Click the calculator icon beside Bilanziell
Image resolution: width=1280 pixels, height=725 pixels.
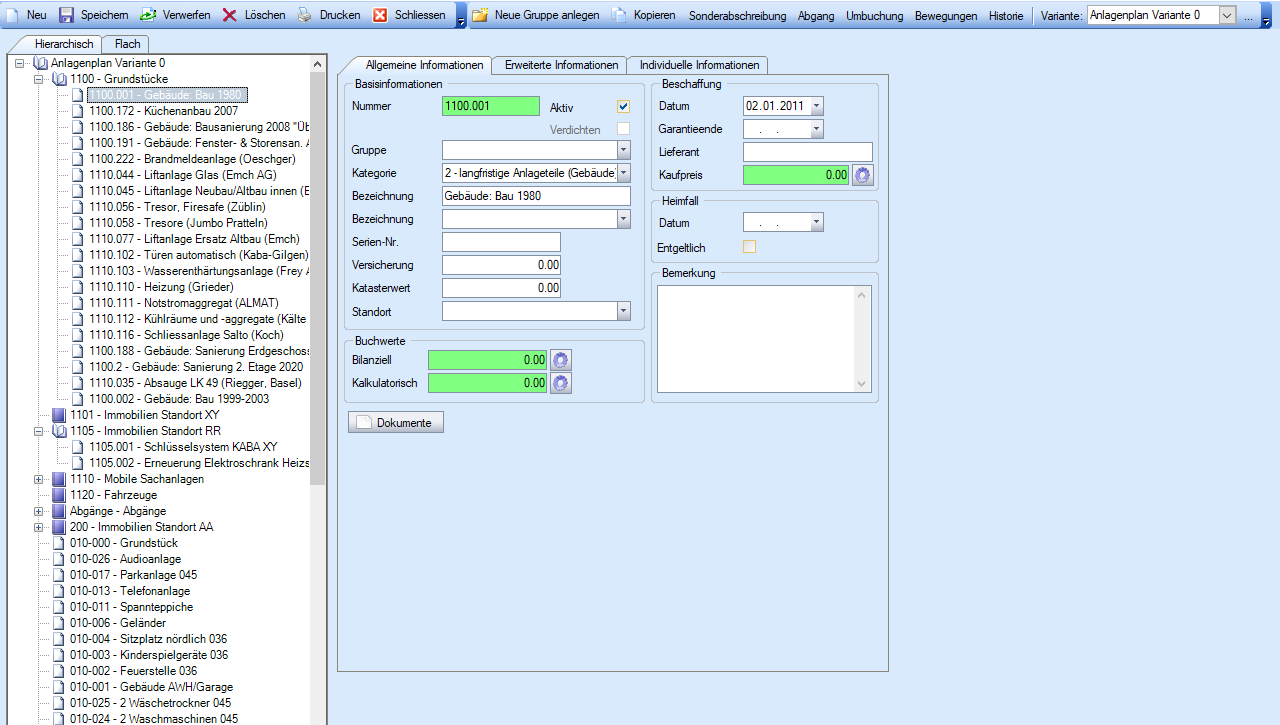tap(560, 359)
